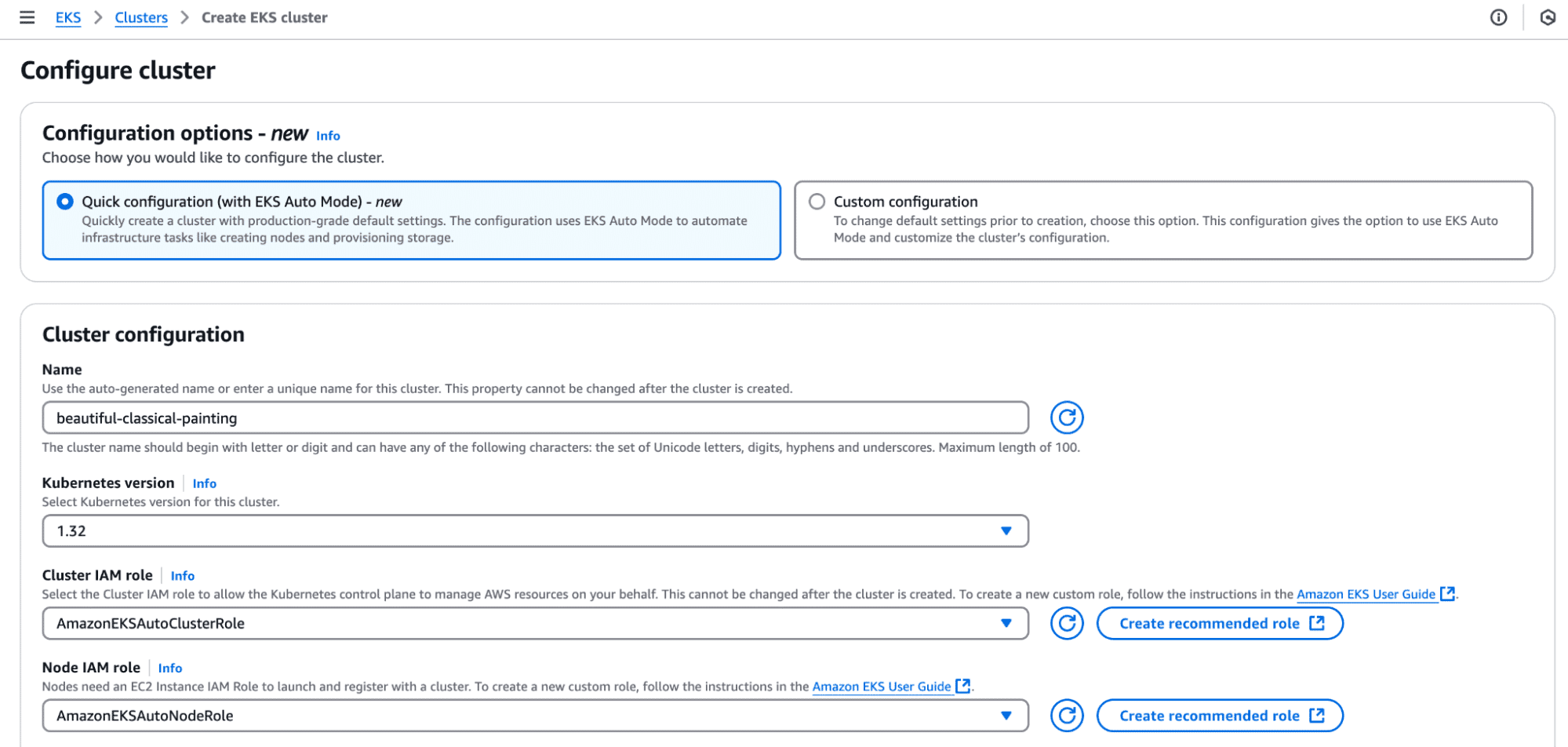Refresh the Cluster IAM role list
Viewport: 1568px width, 747px height.
1067,624
